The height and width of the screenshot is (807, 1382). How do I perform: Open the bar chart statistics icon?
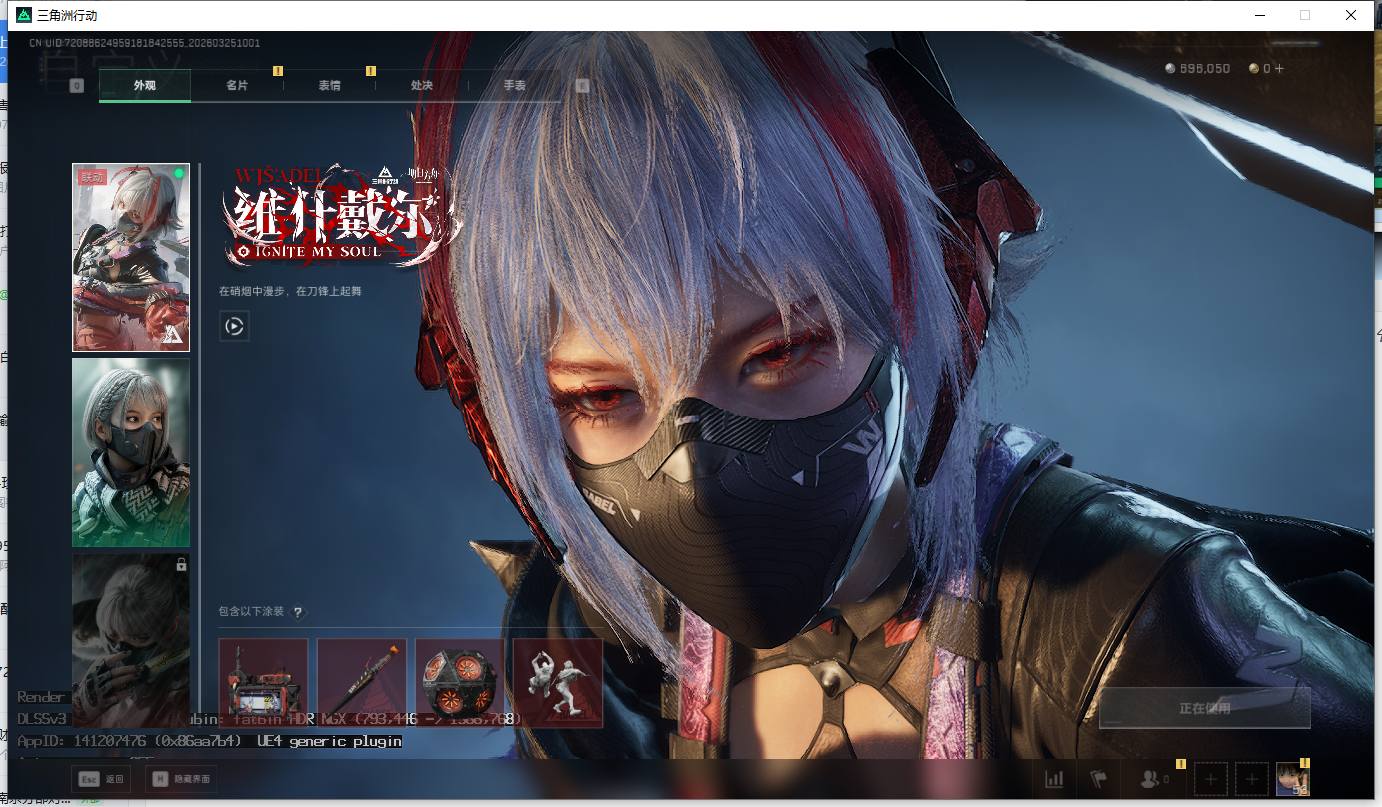[x=1054, y=779]
